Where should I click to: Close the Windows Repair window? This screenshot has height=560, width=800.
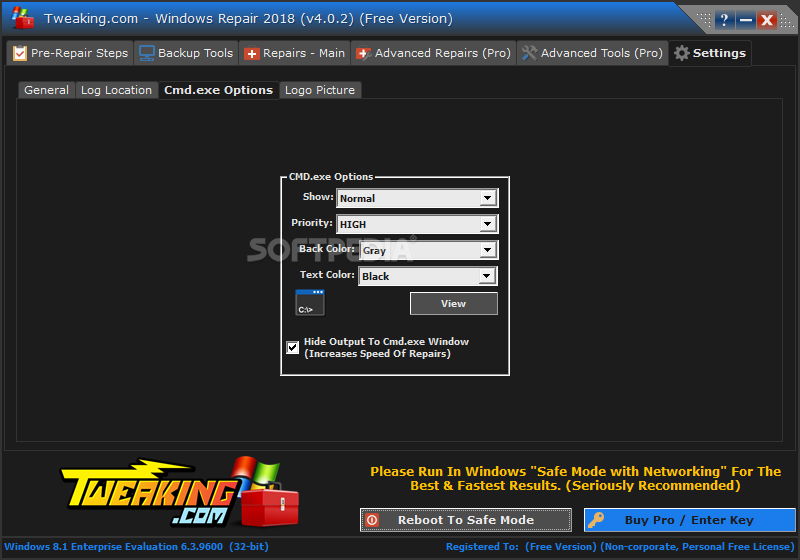pyautogui.click(x=767, y=20)
